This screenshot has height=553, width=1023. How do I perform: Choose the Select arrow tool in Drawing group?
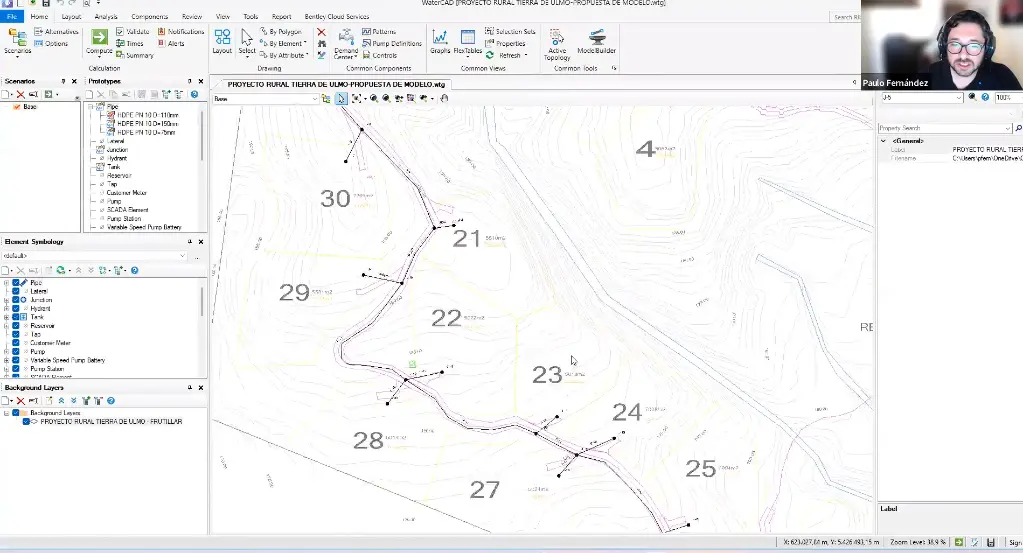246,42
